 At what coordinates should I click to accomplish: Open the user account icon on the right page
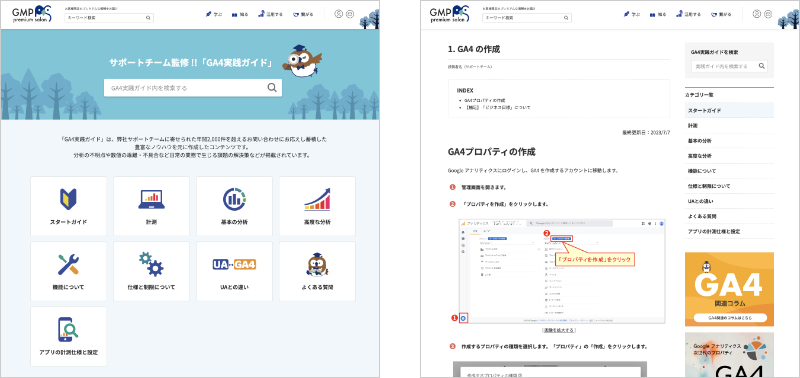(x=757, y=14)
